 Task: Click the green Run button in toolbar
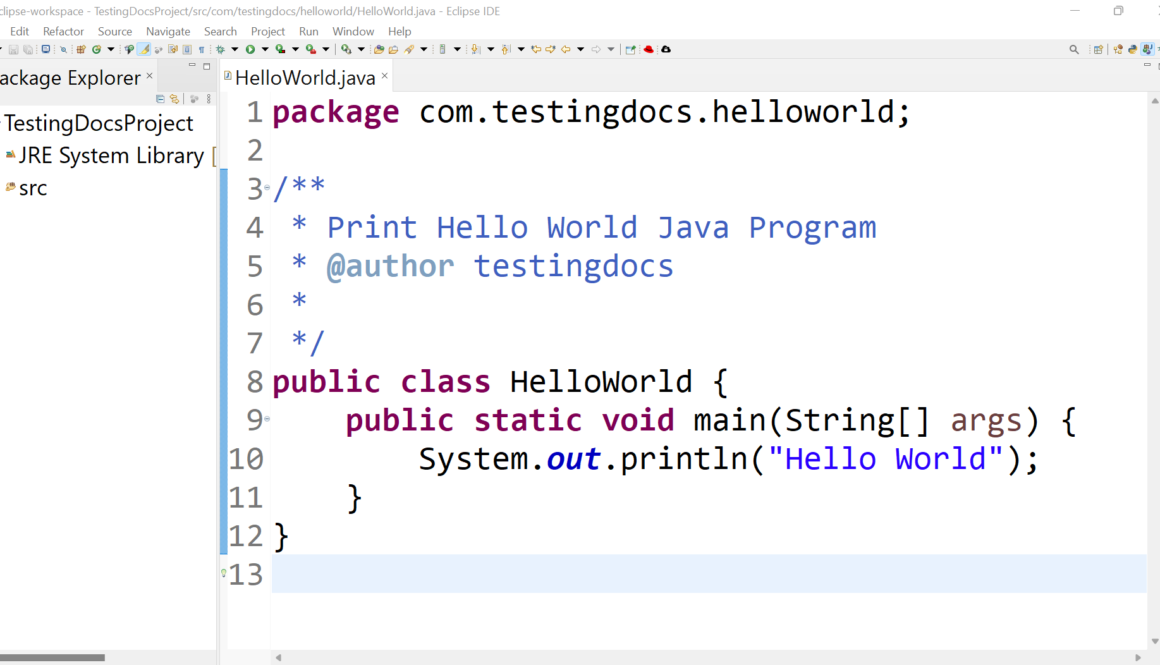click(250, 49)
